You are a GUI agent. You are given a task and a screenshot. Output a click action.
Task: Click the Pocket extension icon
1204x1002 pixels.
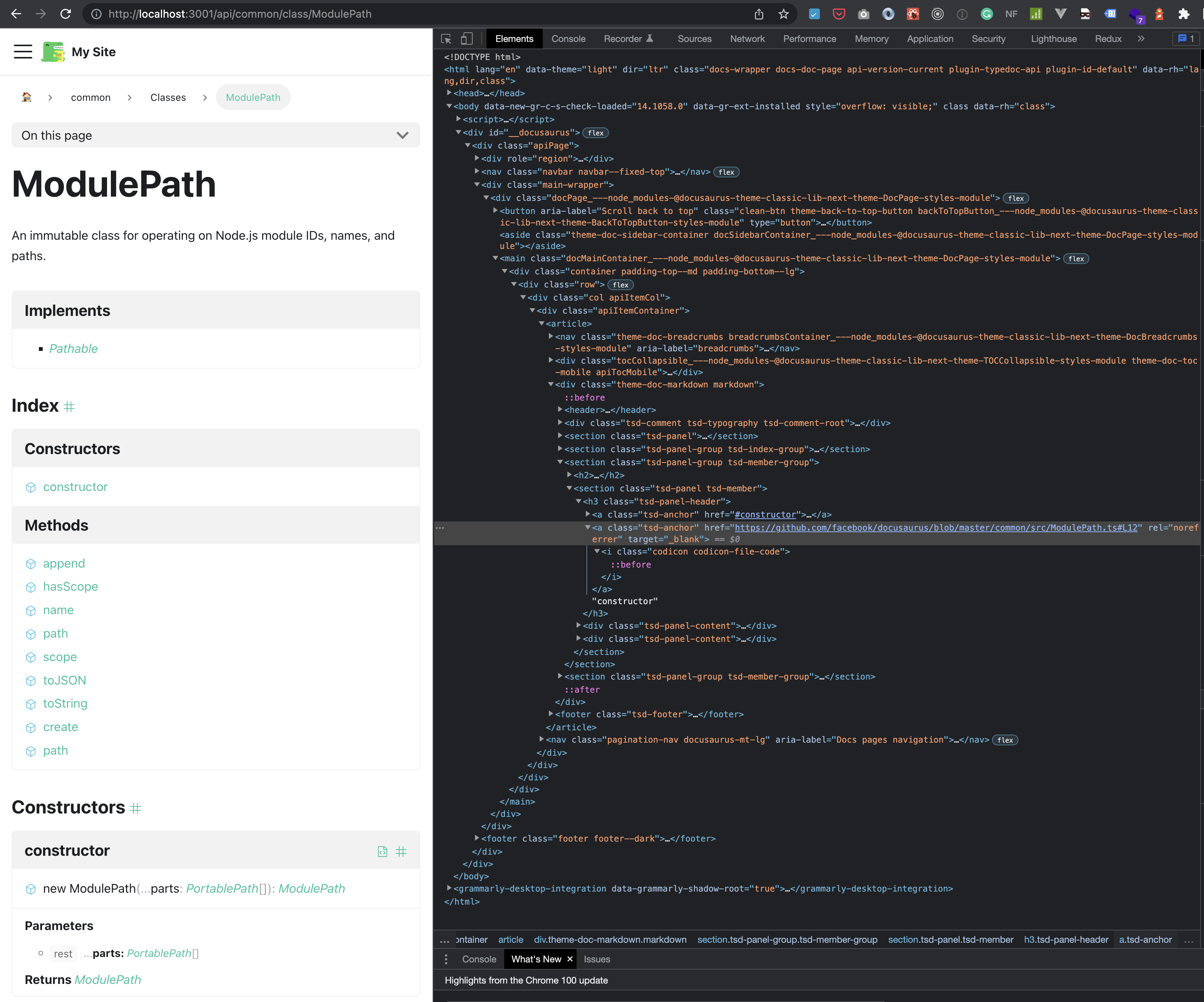tap(839, 14)
